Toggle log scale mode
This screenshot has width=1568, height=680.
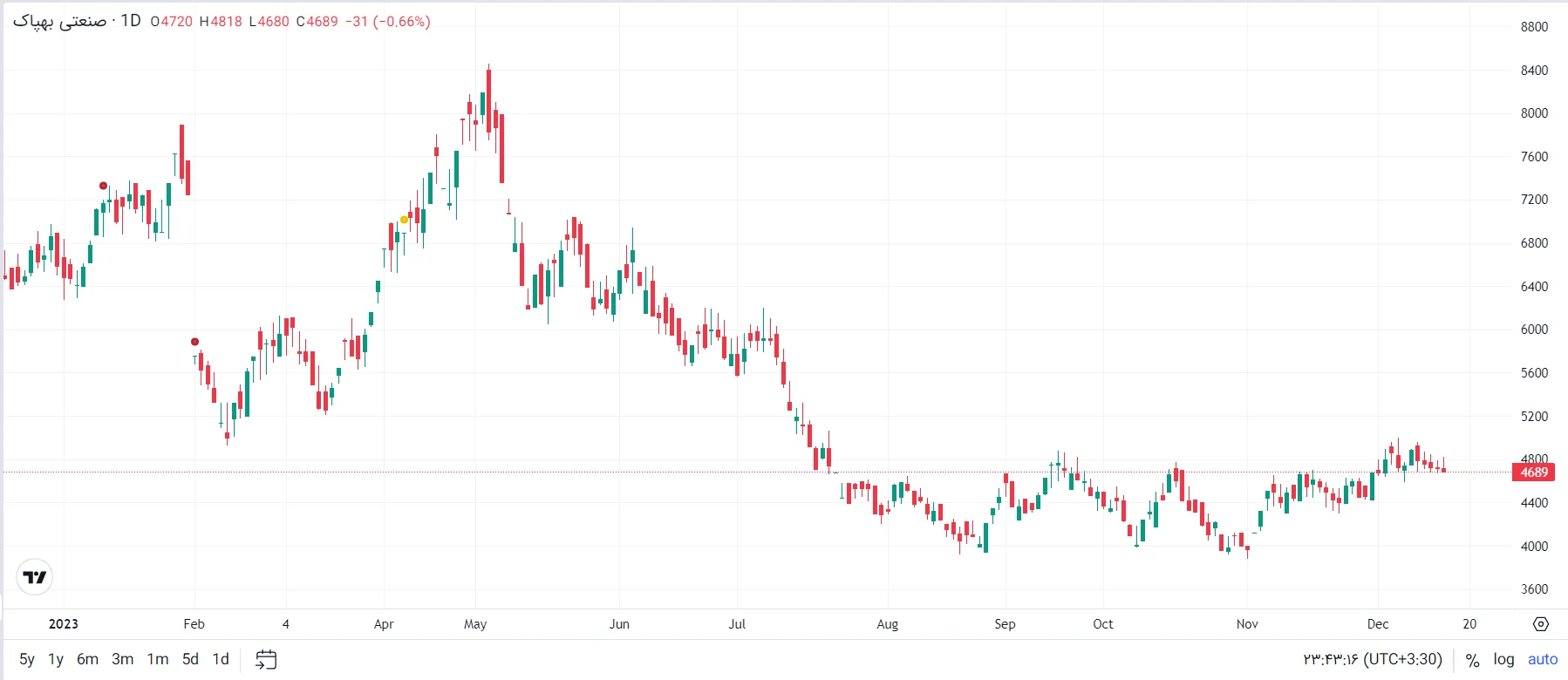tap(1503, 659)
